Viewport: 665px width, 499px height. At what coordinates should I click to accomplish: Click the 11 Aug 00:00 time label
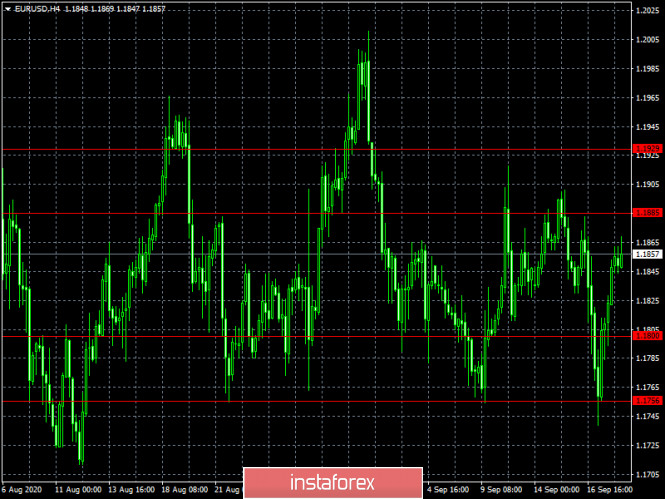78,490
